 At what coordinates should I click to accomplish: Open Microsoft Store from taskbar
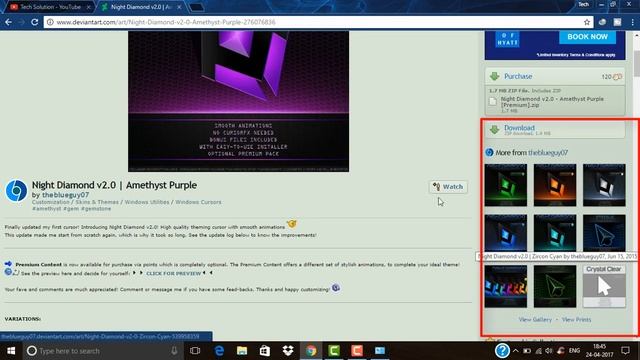click(x=265, y=351)
